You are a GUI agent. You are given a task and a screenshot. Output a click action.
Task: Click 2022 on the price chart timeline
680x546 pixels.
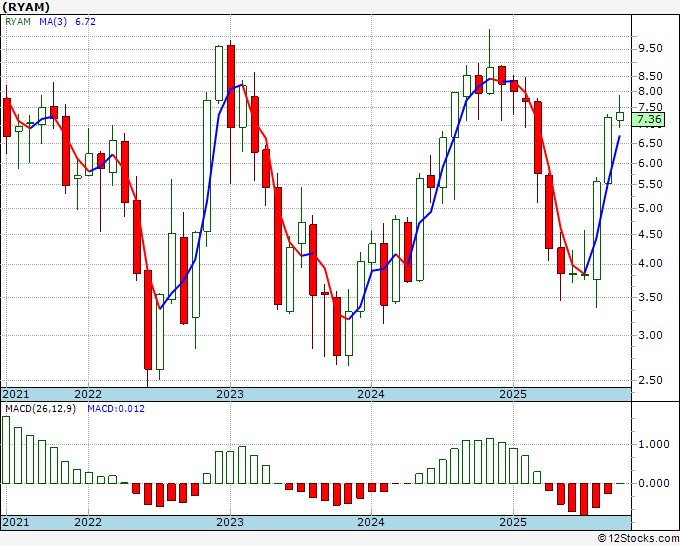pos(88,394)
